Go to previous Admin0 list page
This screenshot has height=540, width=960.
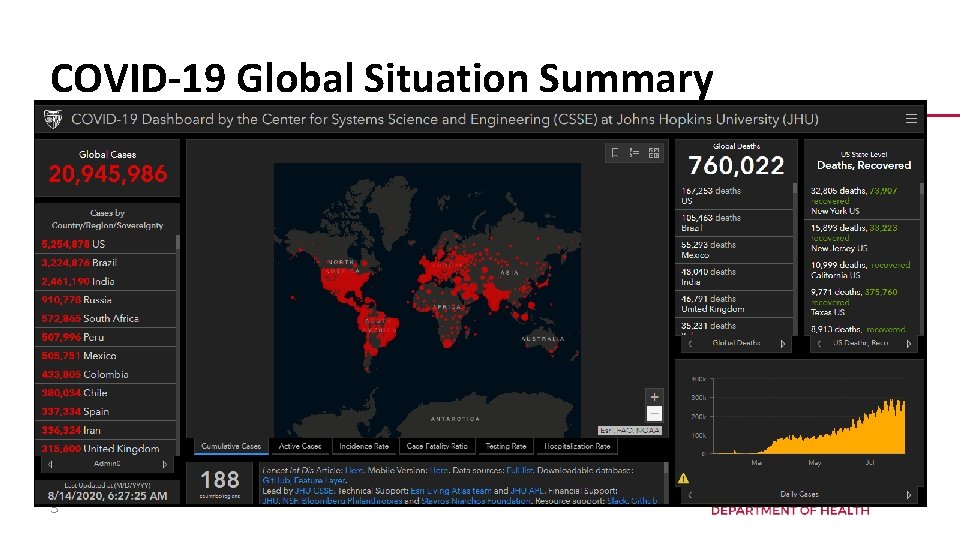click(x=50, y=464)
